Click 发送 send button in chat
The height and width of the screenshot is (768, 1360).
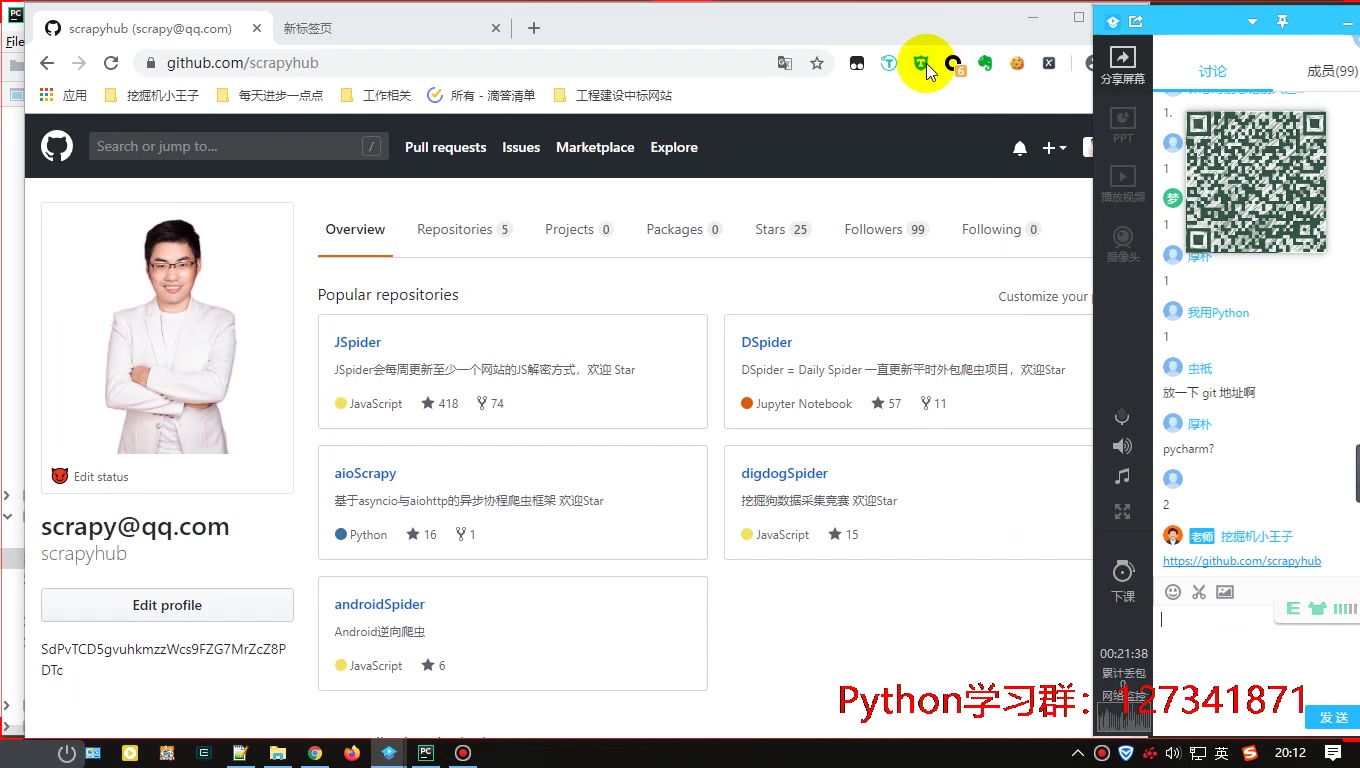1333,717
